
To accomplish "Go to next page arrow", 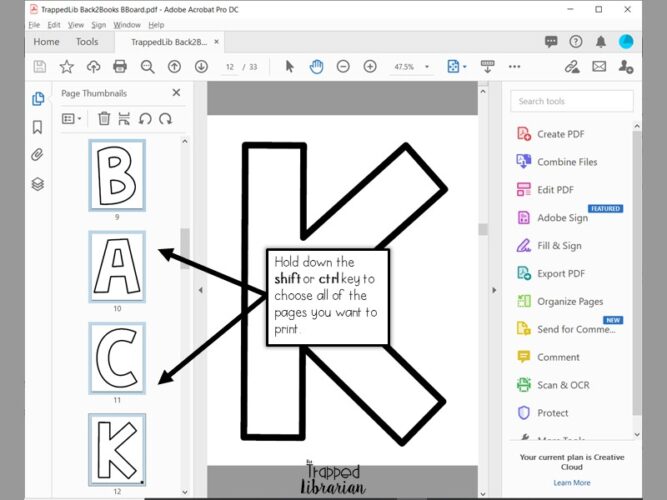I will point(201,67).
